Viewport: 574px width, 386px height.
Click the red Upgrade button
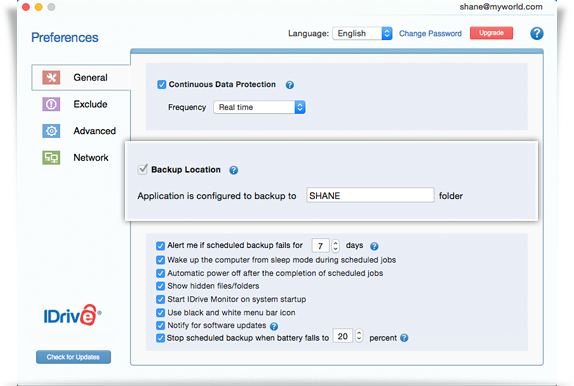pos(491,33)
